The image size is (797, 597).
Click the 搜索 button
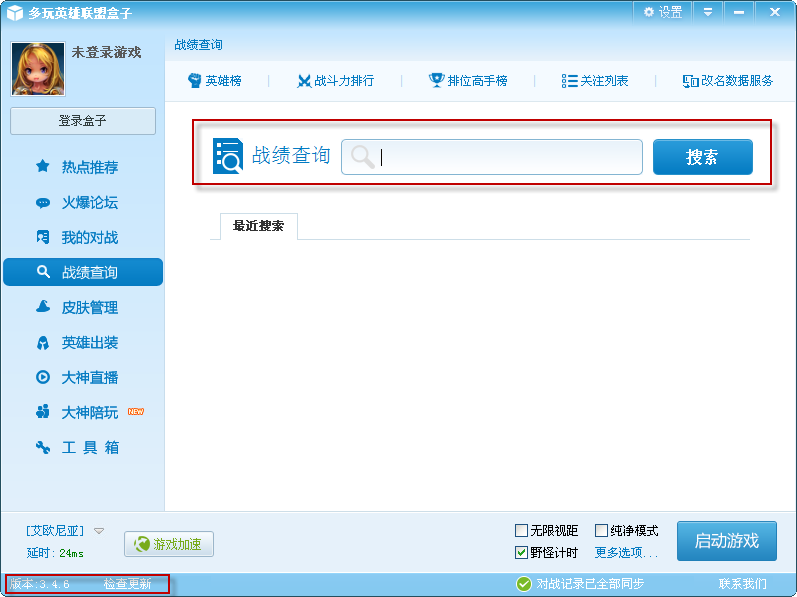(x=702, y=157)
